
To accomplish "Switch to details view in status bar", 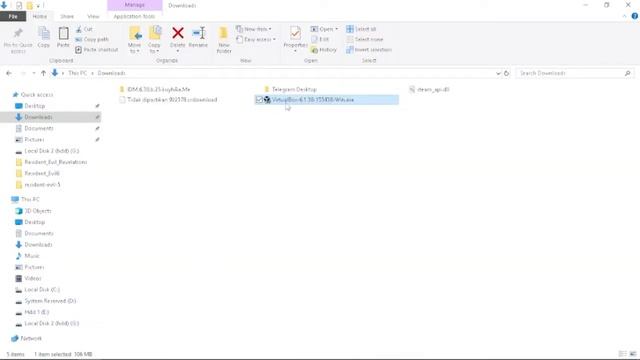I will [x=622, y=354].
